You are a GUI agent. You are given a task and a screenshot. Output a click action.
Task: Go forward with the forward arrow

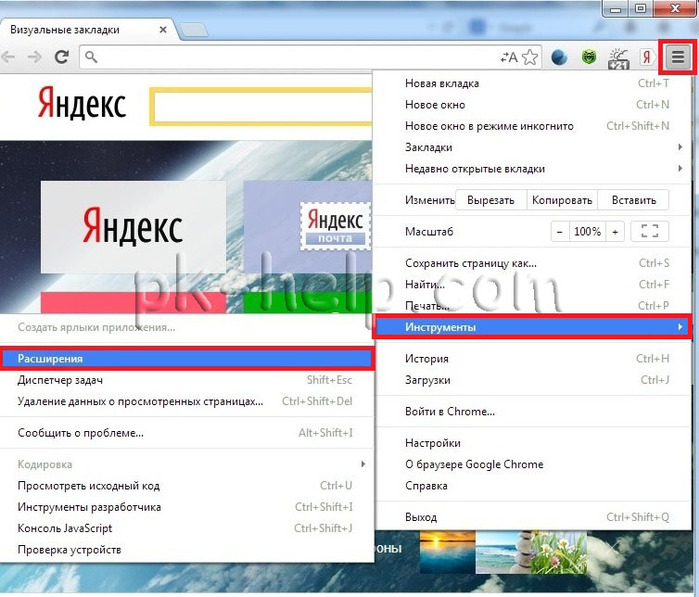[x=34, y=57]
